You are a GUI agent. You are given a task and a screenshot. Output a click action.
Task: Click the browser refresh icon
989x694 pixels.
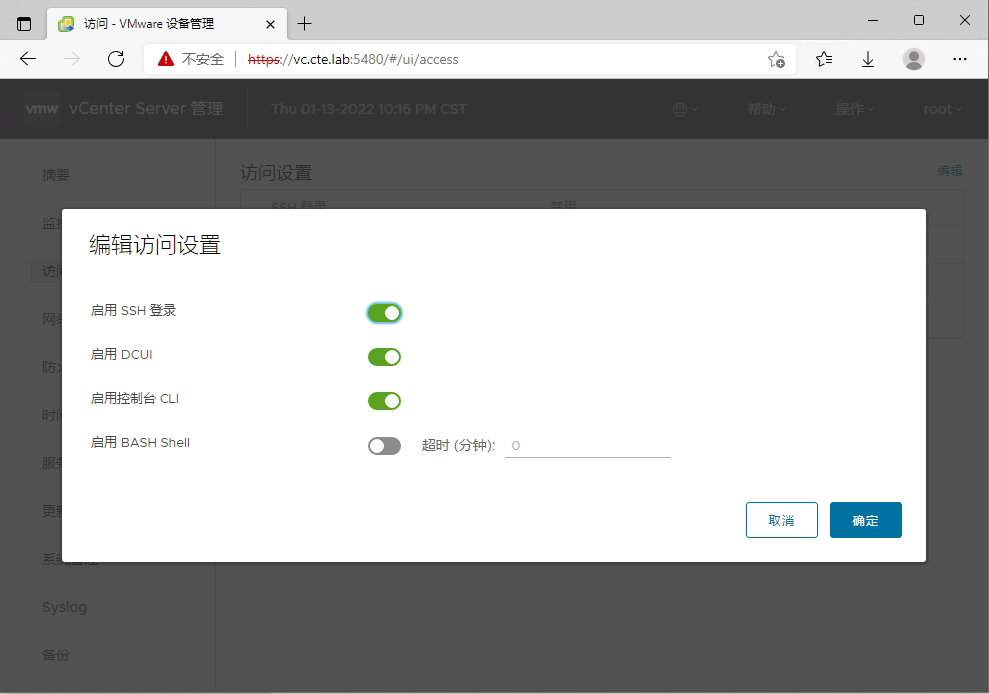tap(115, 59)
